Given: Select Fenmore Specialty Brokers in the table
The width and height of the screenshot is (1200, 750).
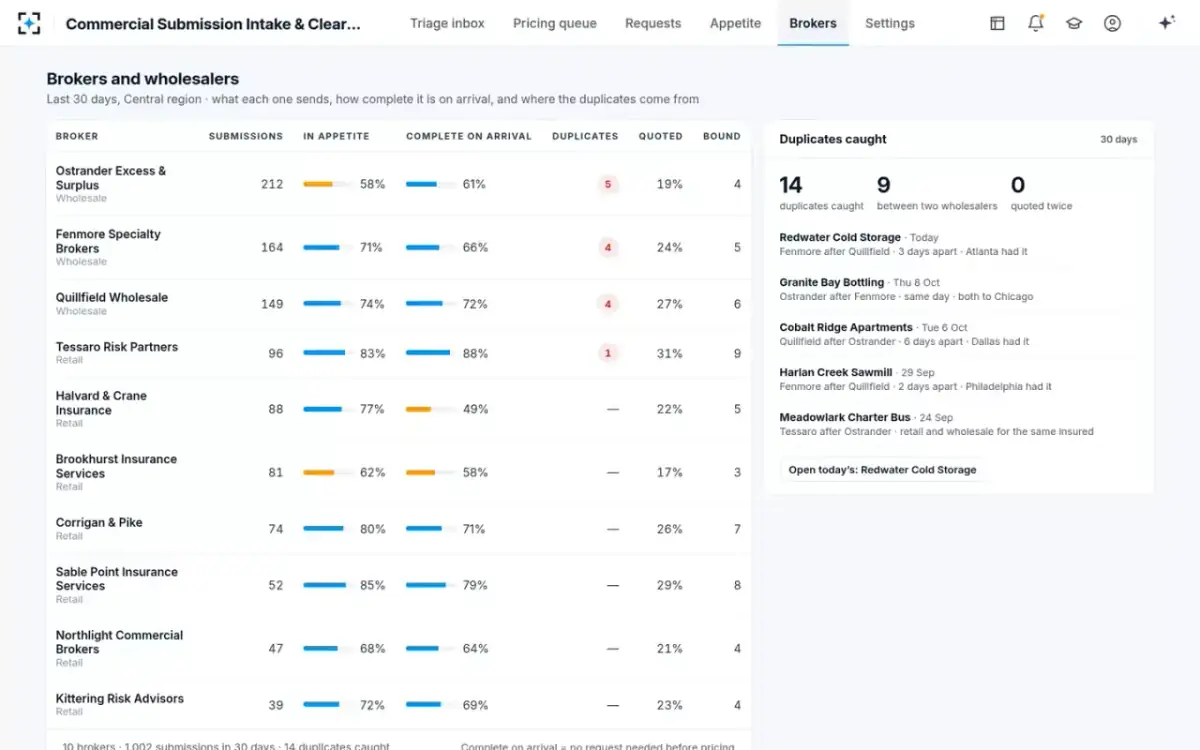Looking at the screenshot, I should click(108, 241).
